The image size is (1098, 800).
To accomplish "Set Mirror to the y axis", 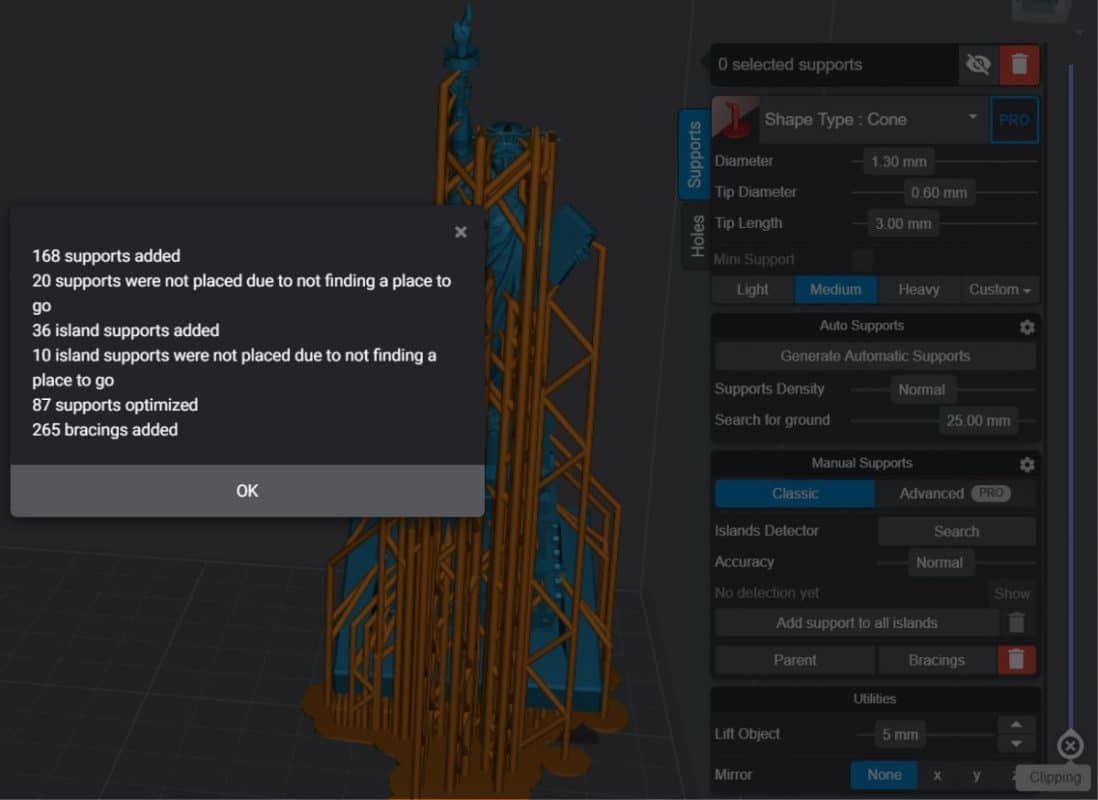I will click(976, 775).
